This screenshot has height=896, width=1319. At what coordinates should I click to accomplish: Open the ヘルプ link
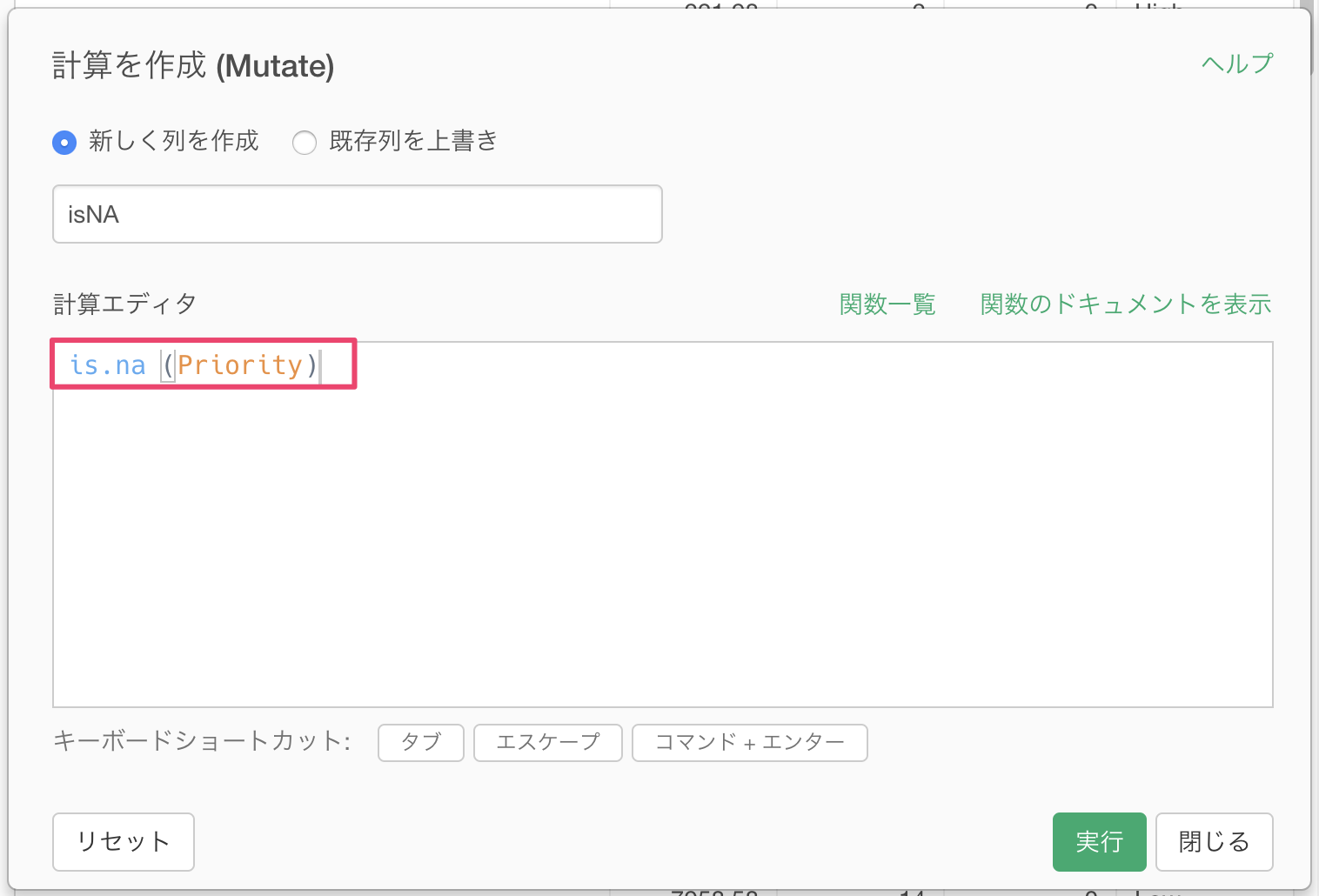click(x=1237, y=64)
